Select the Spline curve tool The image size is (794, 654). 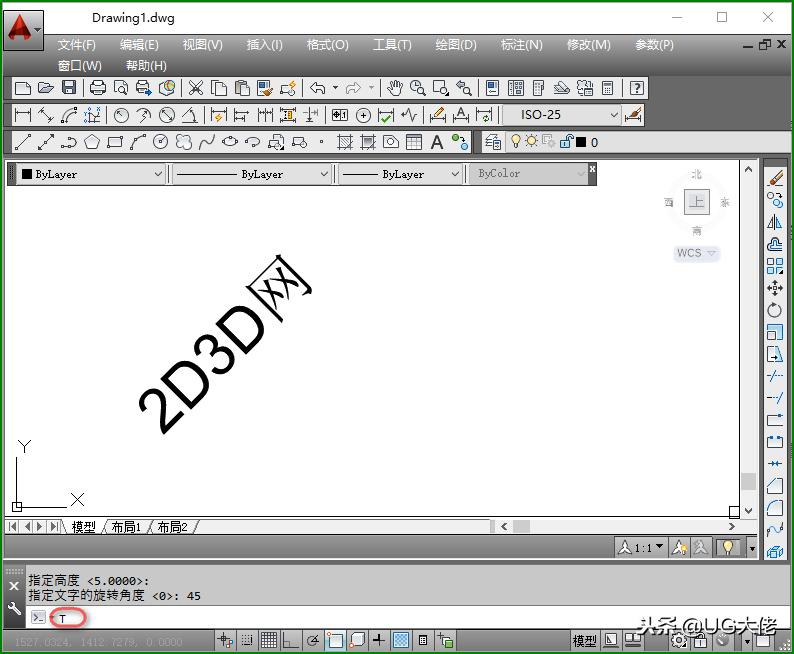pyautogui.click(x=207, y=142)
